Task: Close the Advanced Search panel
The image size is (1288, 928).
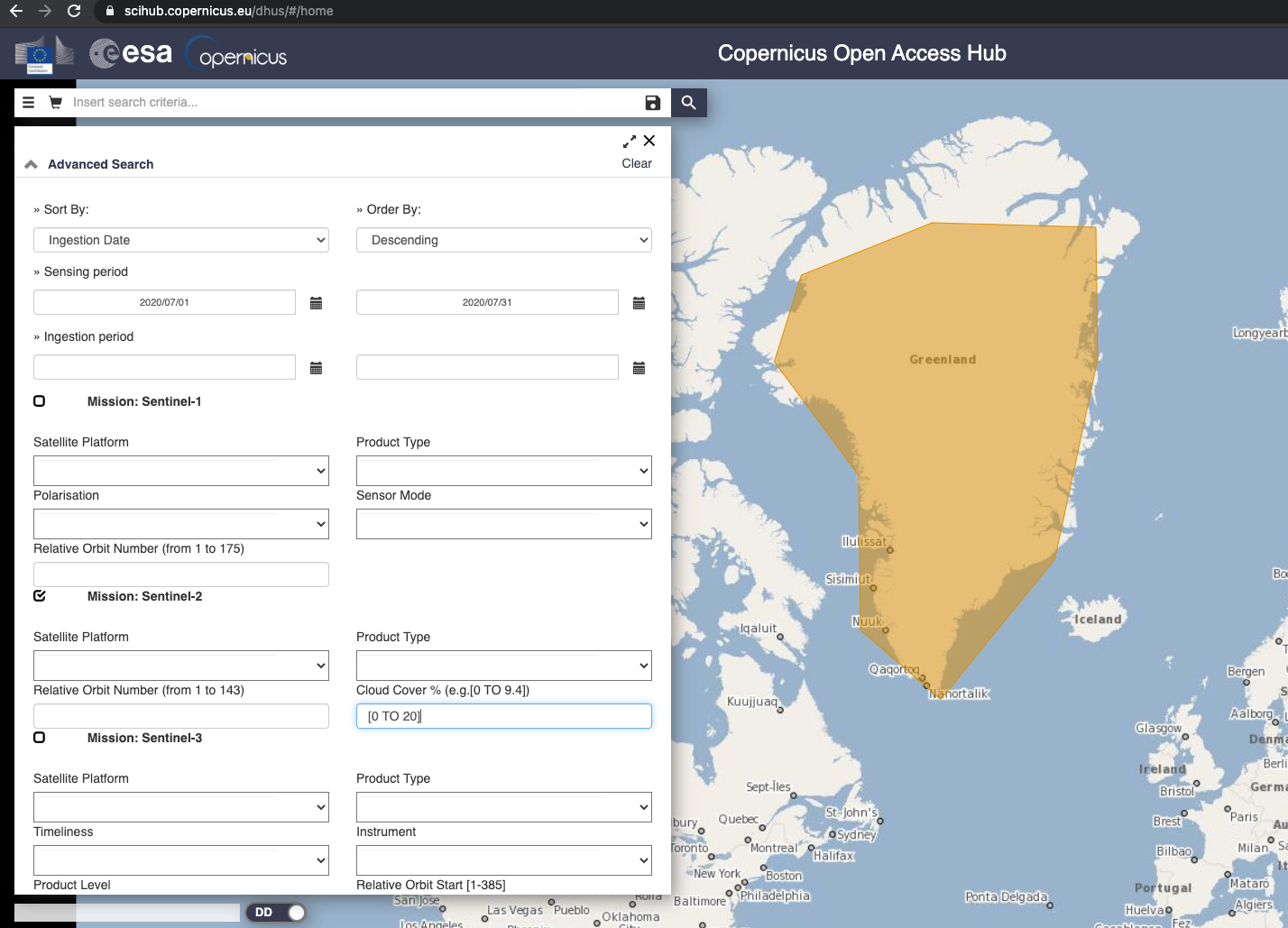Action: pos(649,141)
